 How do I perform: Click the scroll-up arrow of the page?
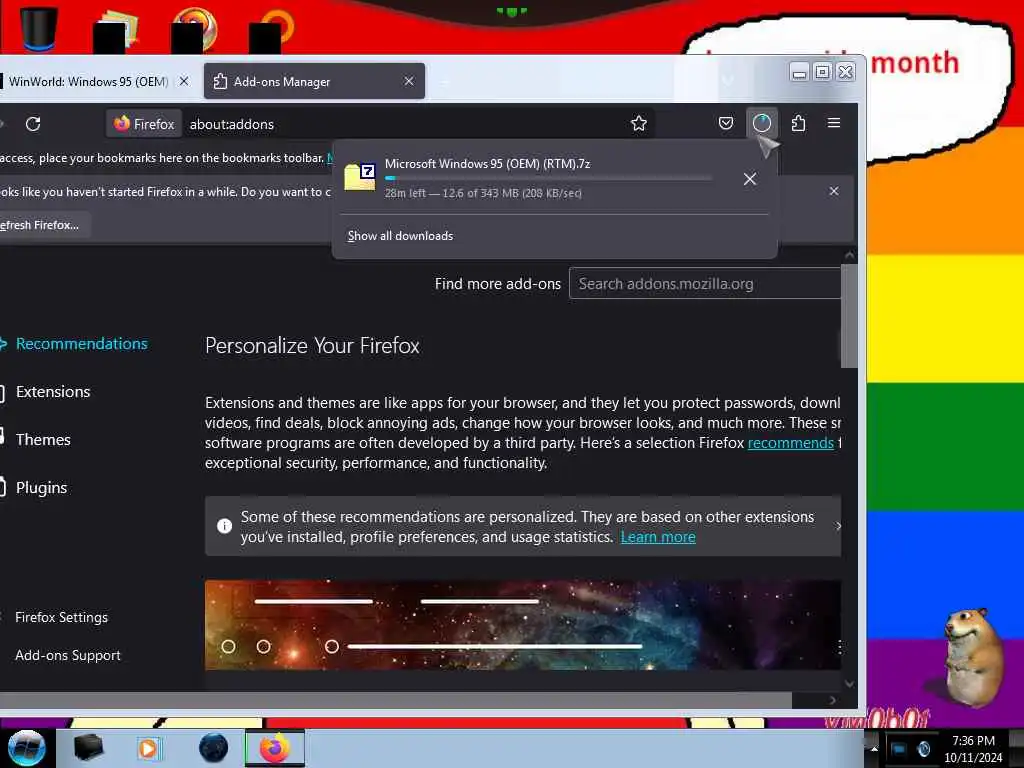(849, 255)
